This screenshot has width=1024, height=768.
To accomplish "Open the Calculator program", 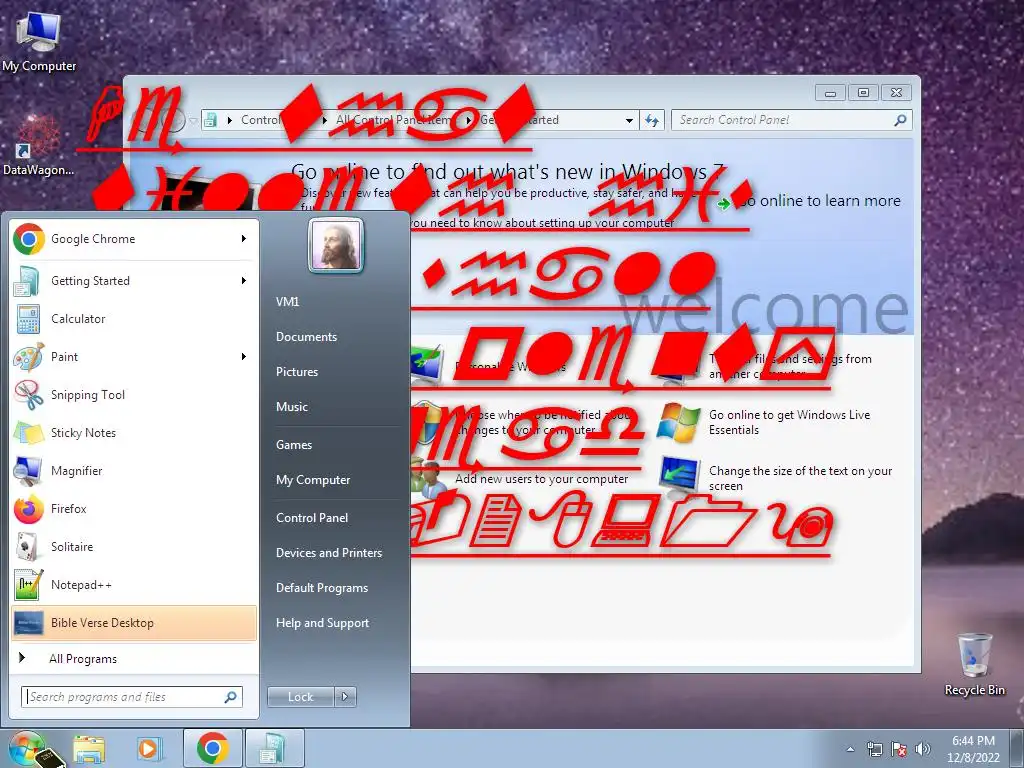I will click(134, 319).
